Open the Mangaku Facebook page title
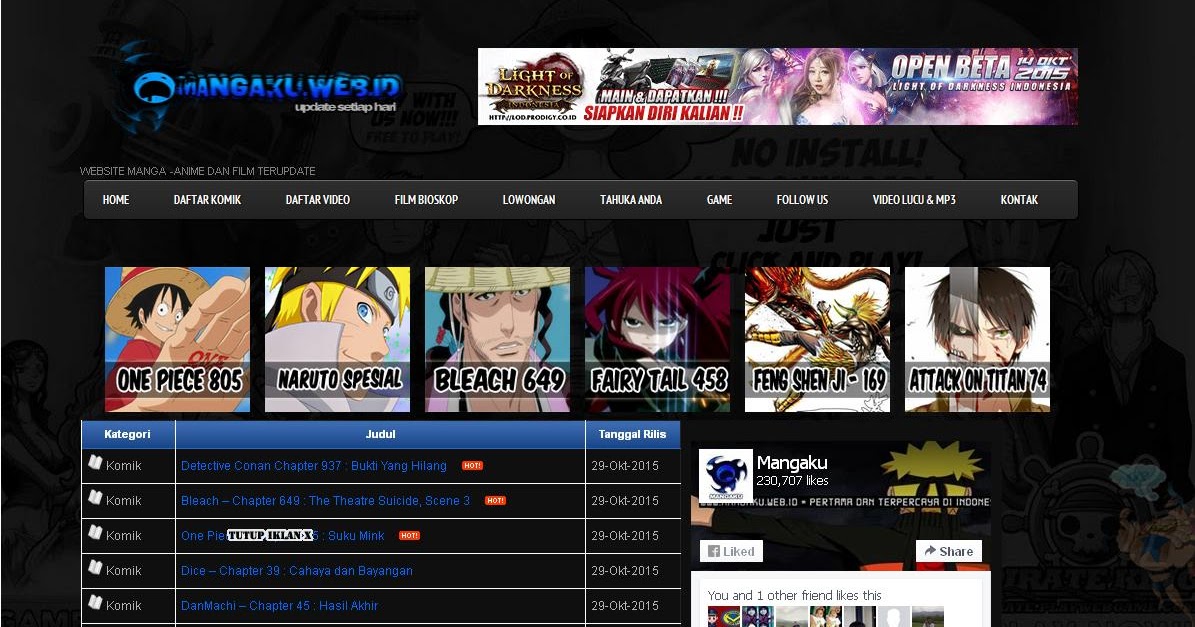Viewport: 1195px width, 627px height. click(x=792, y=462)
